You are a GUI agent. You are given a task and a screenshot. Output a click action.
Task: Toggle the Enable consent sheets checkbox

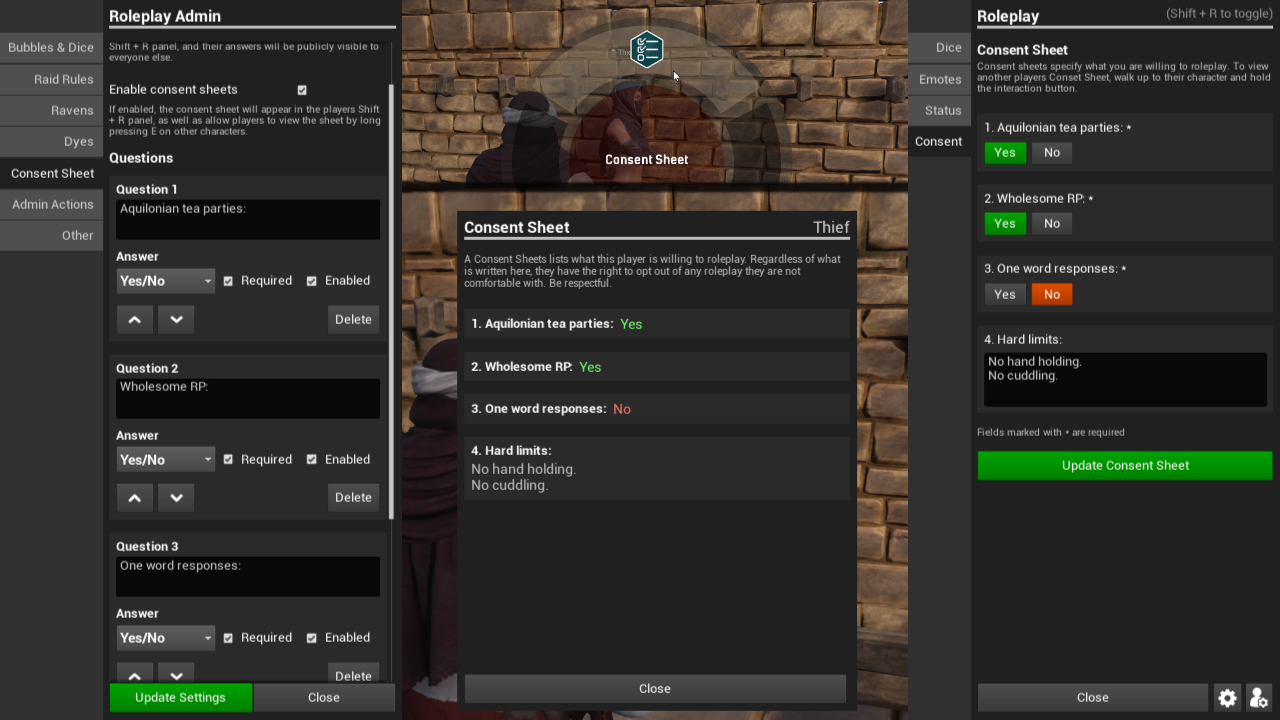click(302, 90)
